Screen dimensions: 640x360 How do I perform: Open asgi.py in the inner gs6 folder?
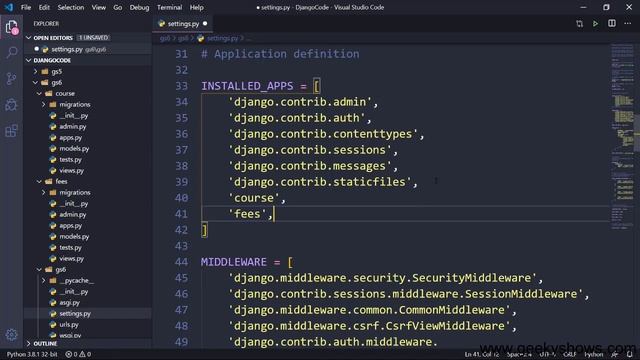[69, 302]
